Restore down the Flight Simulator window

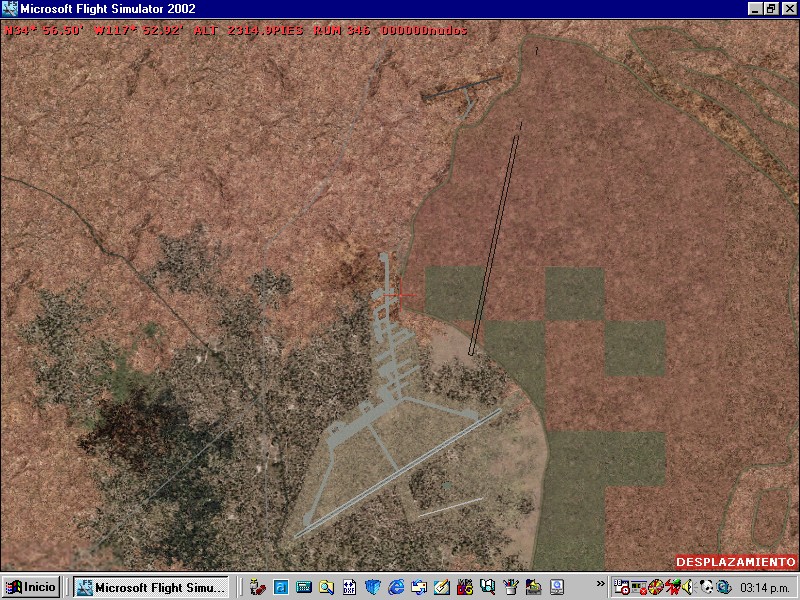coord(771,9)
